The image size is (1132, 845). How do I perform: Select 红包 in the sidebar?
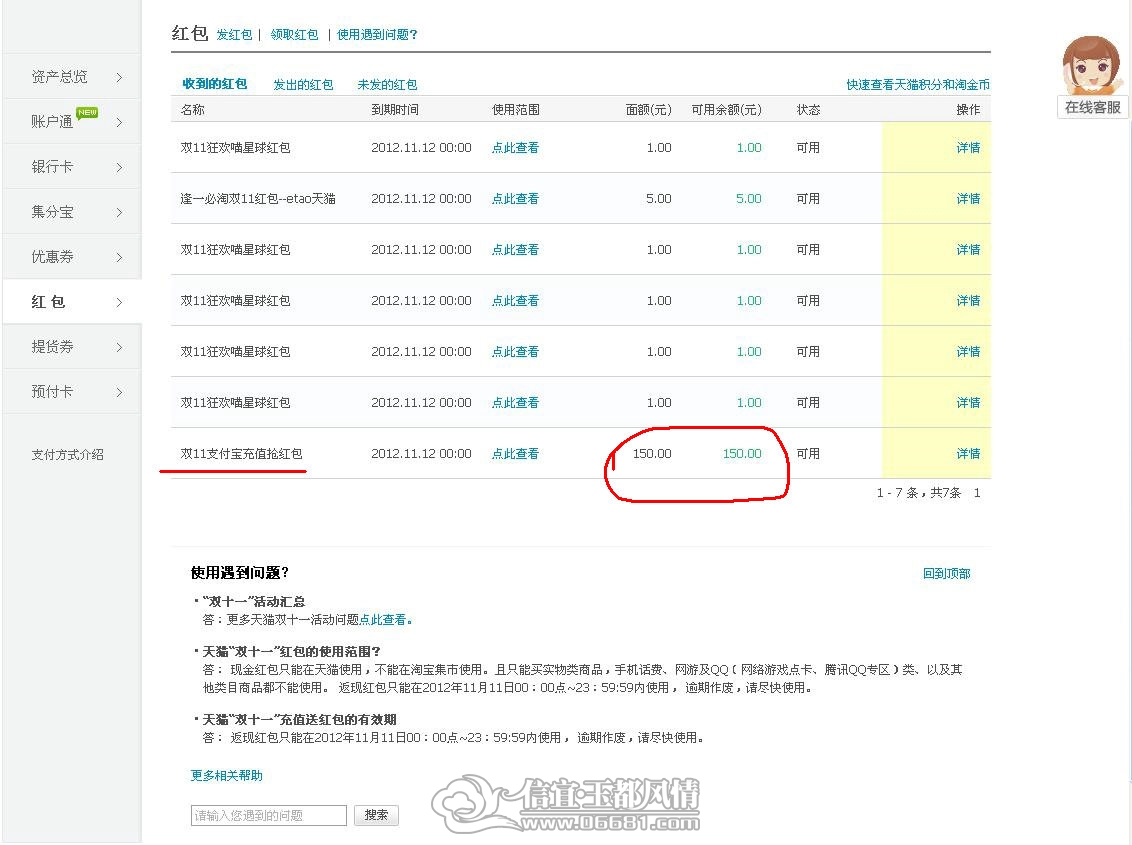point(48,302)
